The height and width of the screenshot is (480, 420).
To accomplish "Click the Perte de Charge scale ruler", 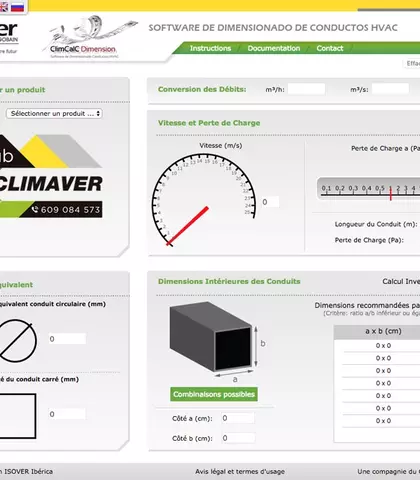I will (x=368, y=189).
